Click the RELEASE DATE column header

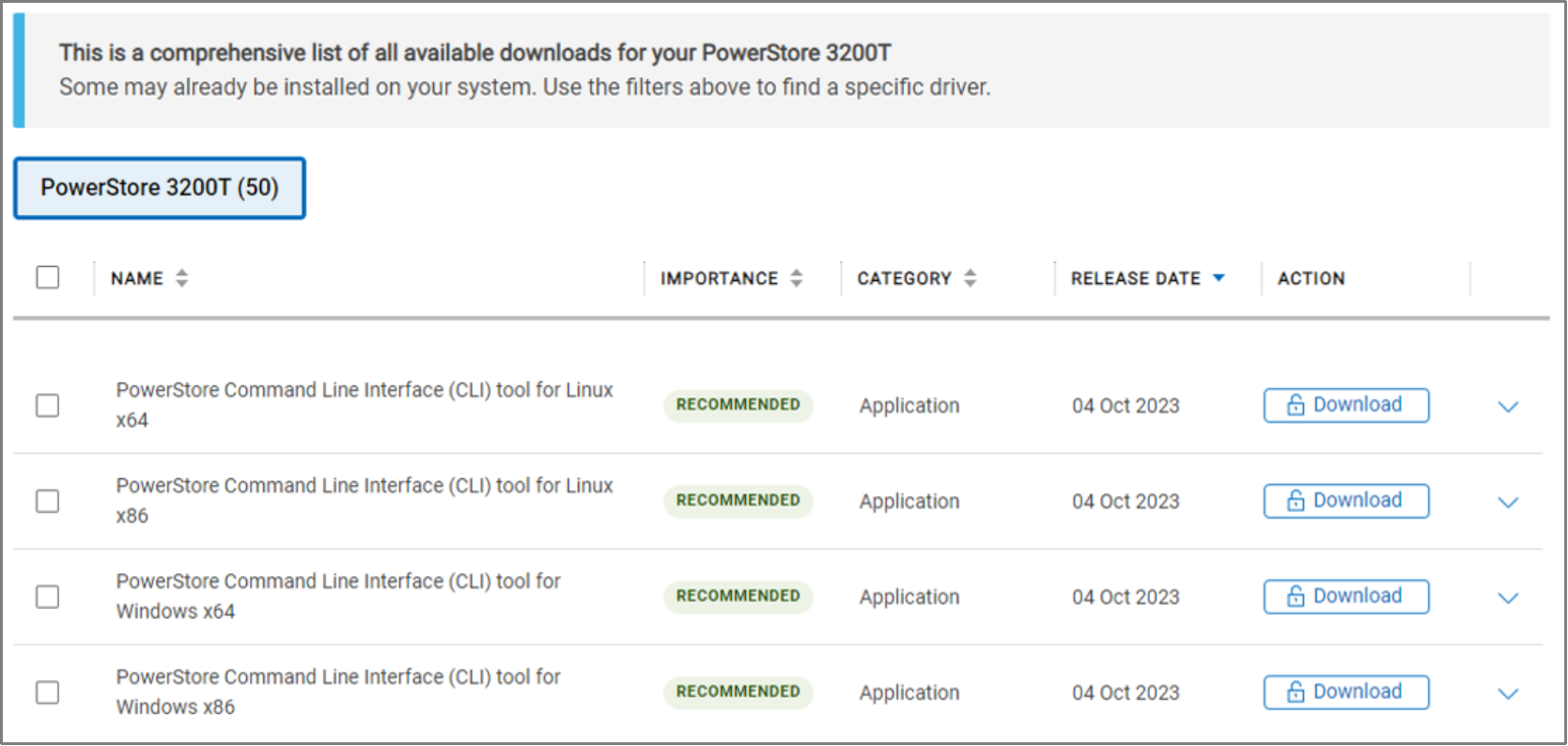pyautogui.click(x=1136, y=278)
